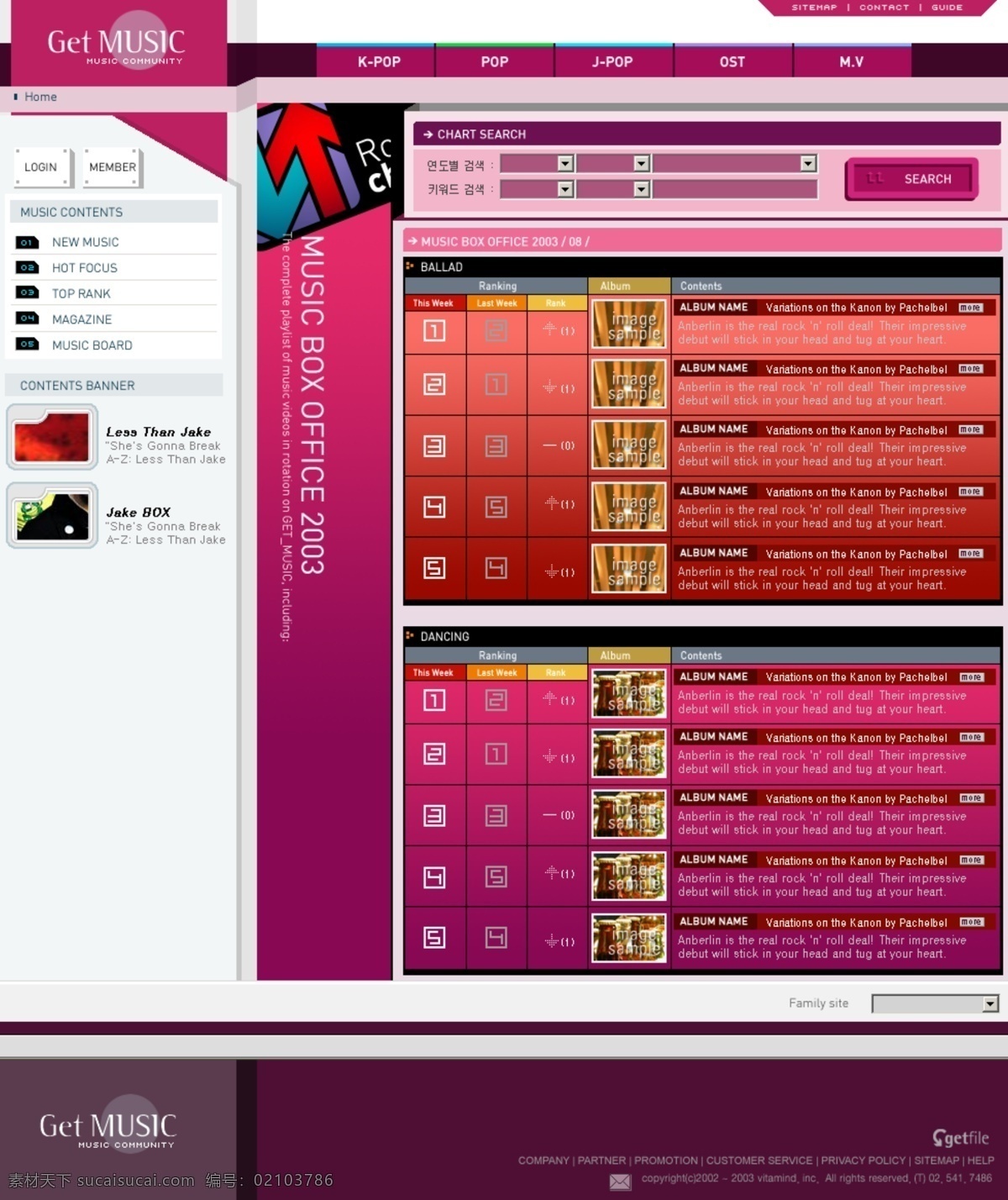This screenshot has width=1008, height=1200.
Task: Click the 01 icon beside NEW MUSIC
Action: click(x=27, y=242)
